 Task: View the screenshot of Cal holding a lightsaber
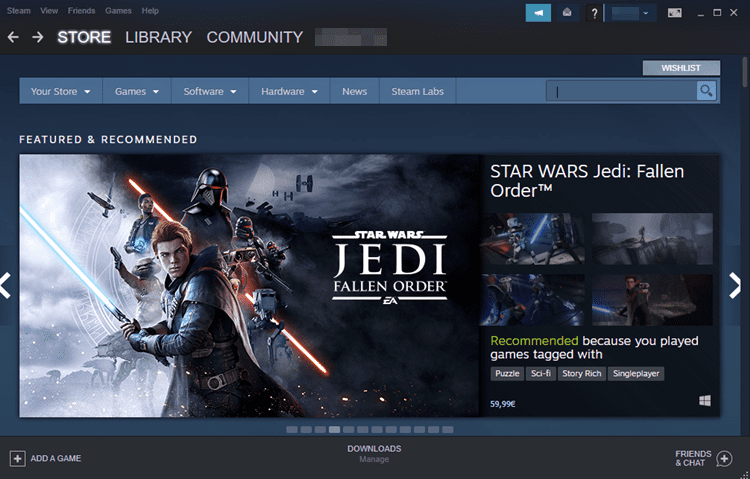[x=652, y=300]
